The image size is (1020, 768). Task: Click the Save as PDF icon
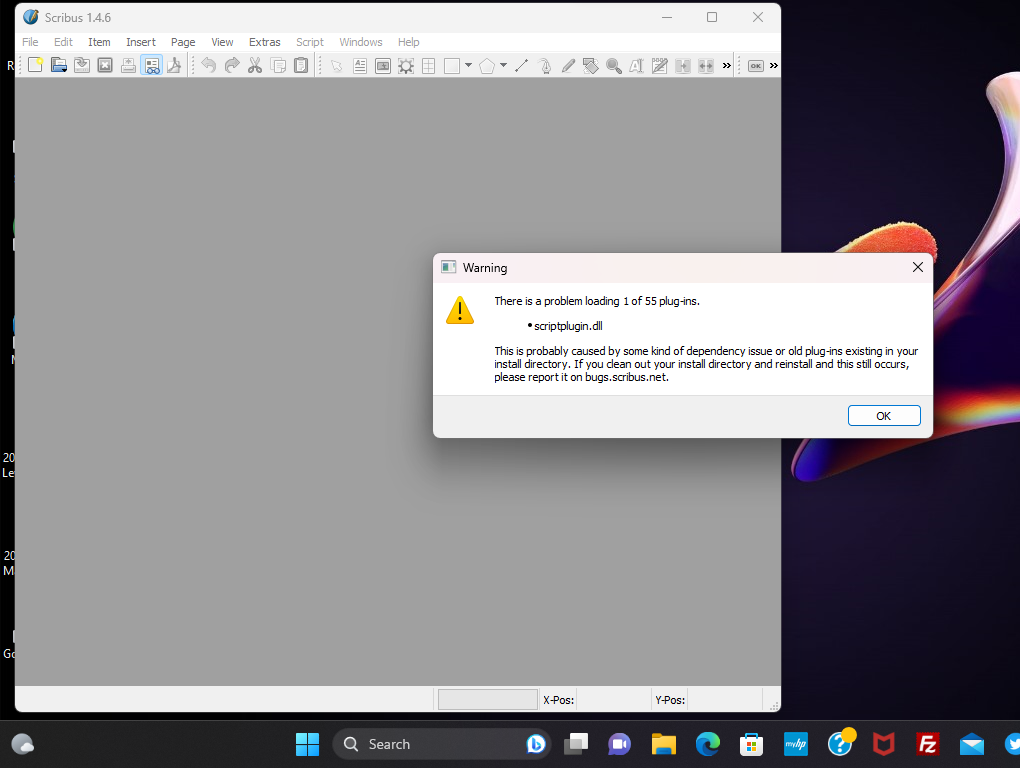tap(174, 66)
